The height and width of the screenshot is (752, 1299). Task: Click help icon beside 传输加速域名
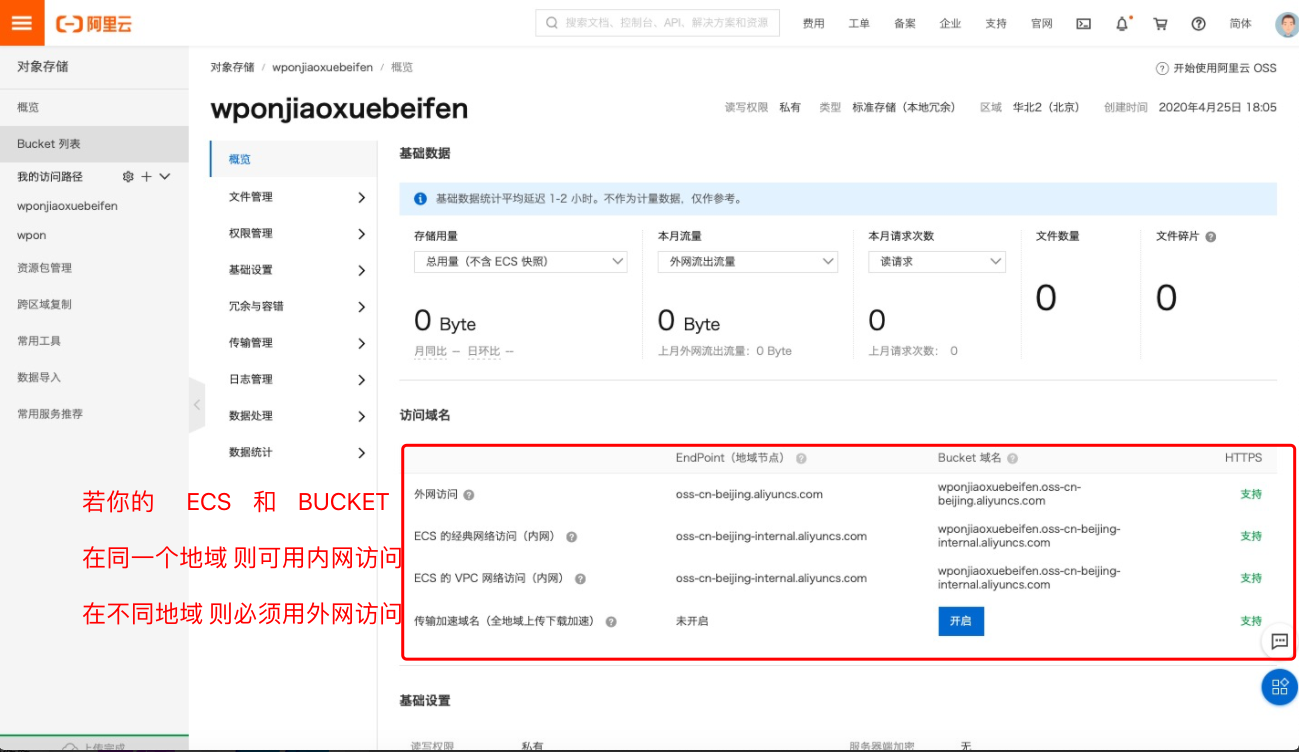611,622
